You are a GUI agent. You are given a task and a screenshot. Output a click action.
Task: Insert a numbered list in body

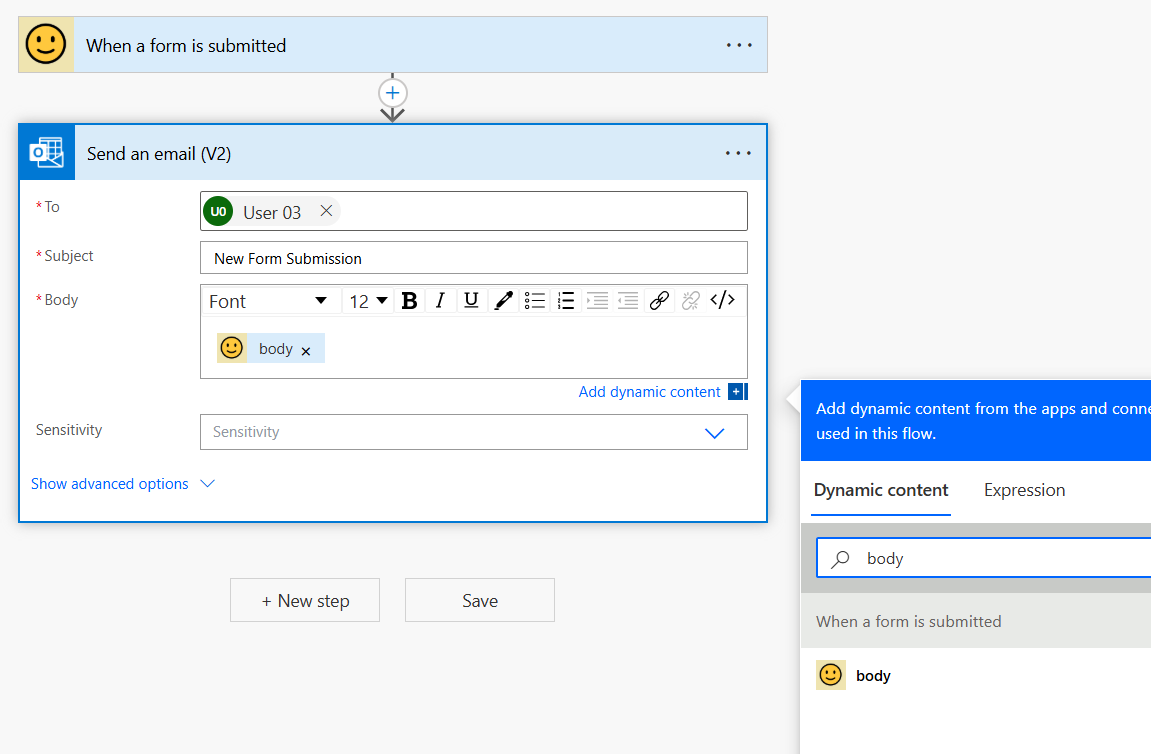pos(566,301)
